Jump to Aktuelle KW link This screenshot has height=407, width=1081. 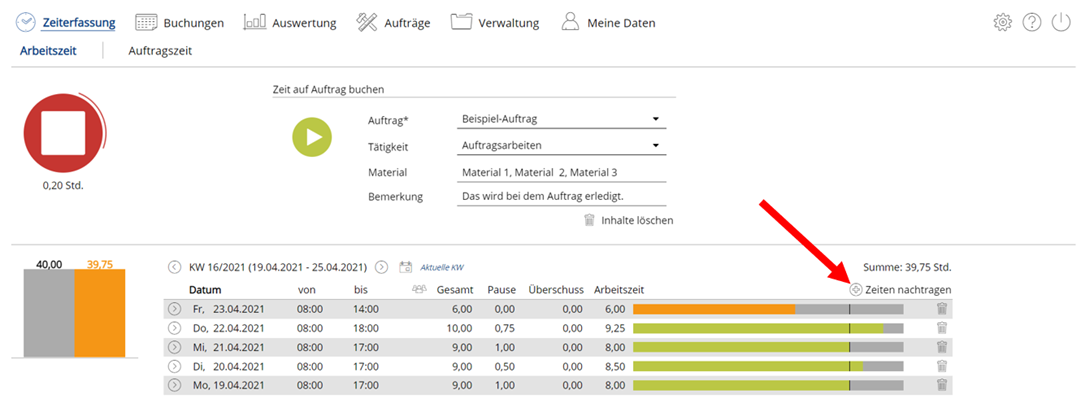(x=445, y=267)
